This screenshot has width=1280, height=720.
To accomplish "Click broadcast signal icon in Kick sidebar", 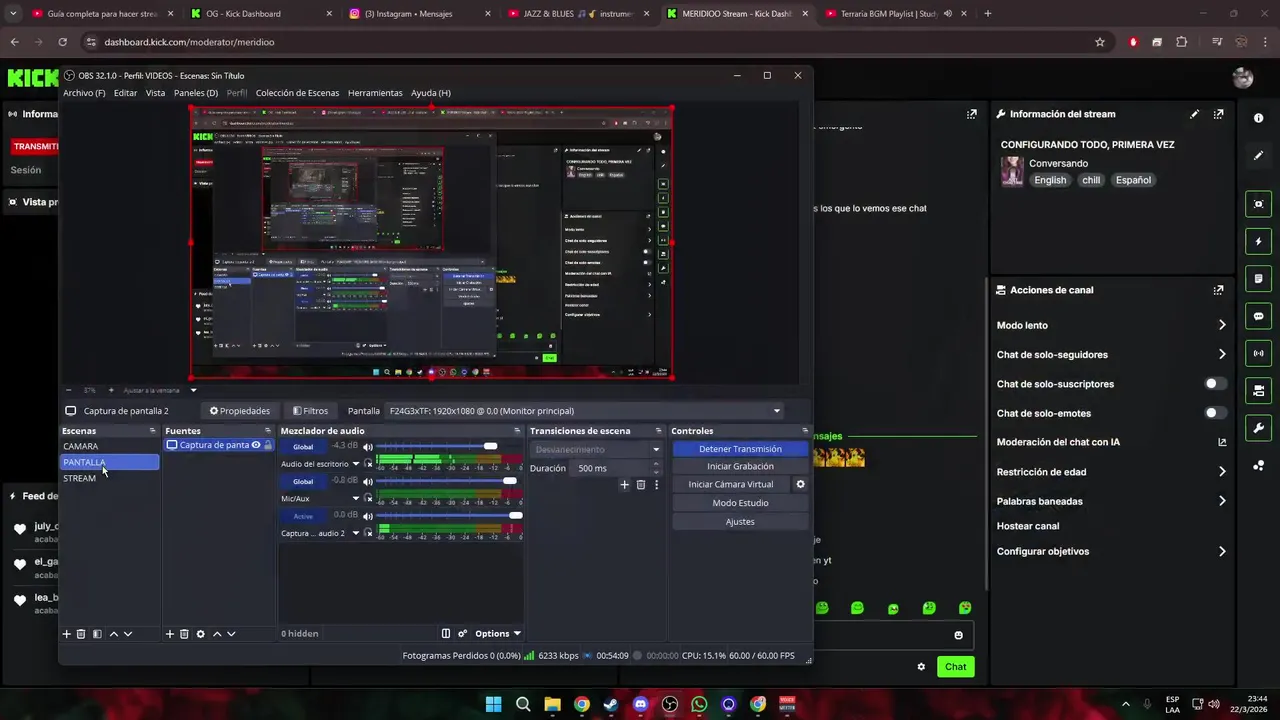I will point(1258,353).
